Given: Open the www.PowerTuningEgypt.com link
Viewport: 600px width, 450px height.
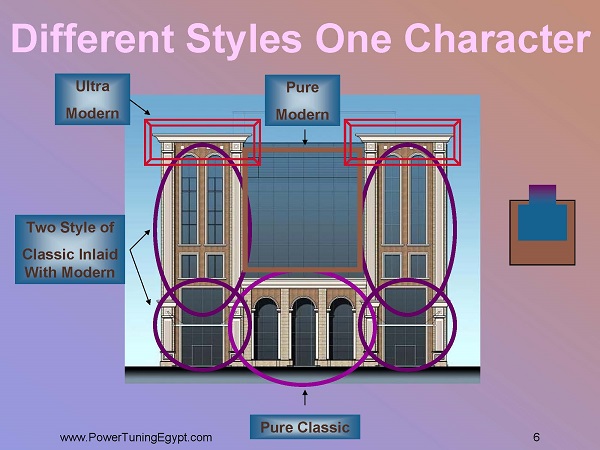Looking at the screenshot, I should [x=135, y=437].
